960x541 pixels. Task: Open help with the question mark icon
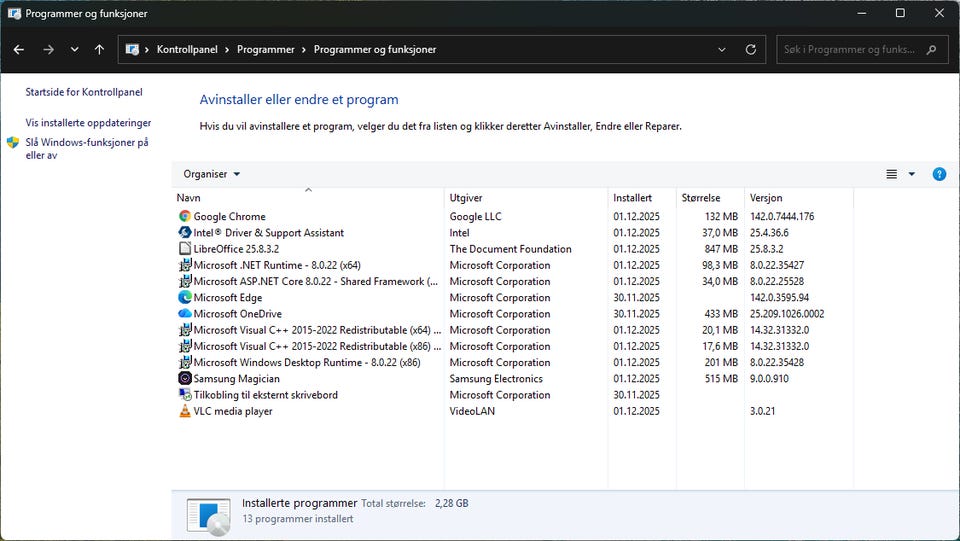coord(939,174)
